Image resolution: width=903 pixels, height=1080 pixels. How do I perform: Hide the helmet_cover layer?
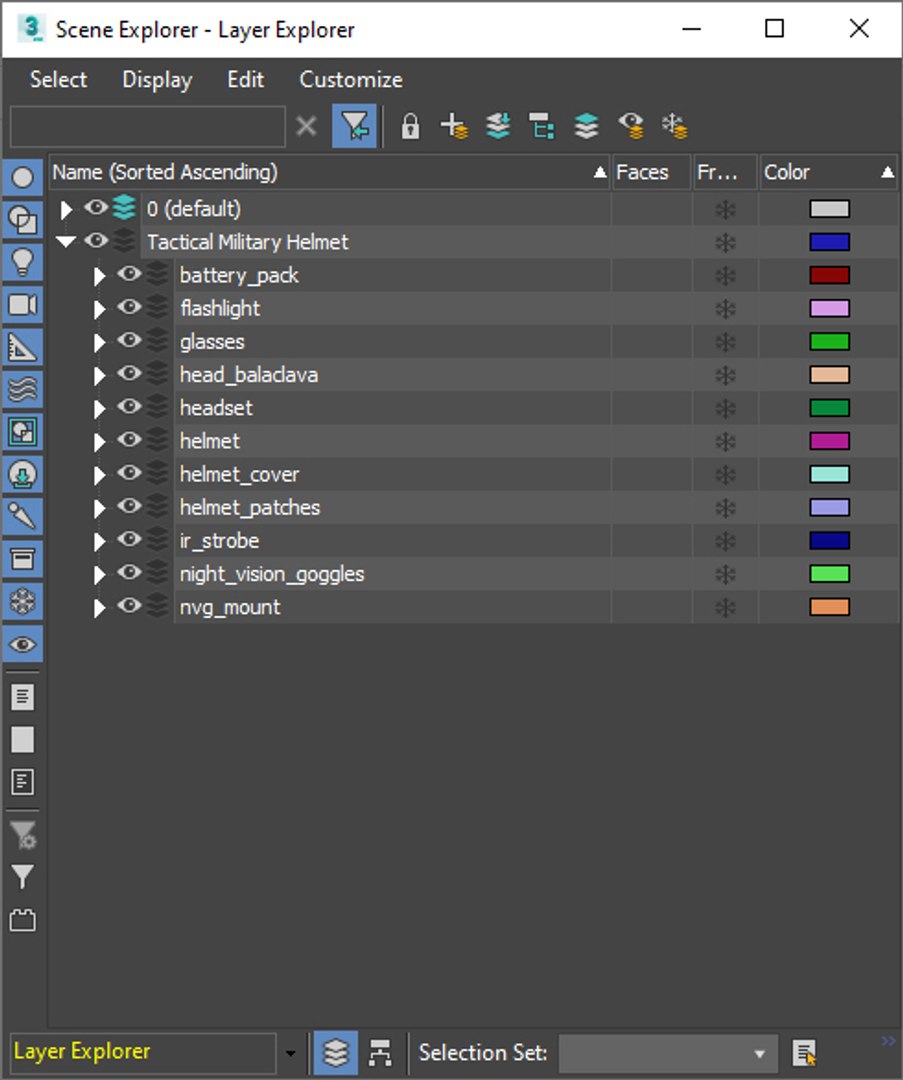pos(129,473)
